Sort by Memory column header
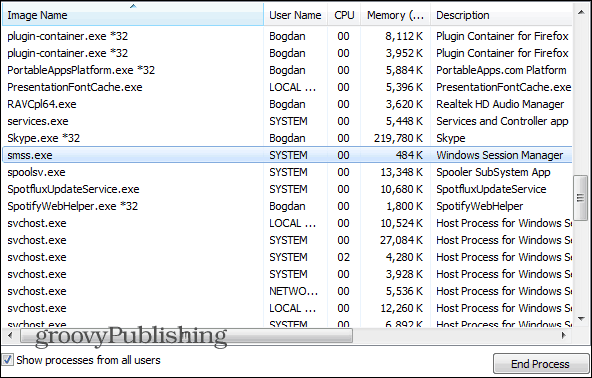Image resolution: width=592 pixels, height=378 pixels. click(x=395, y=15)
